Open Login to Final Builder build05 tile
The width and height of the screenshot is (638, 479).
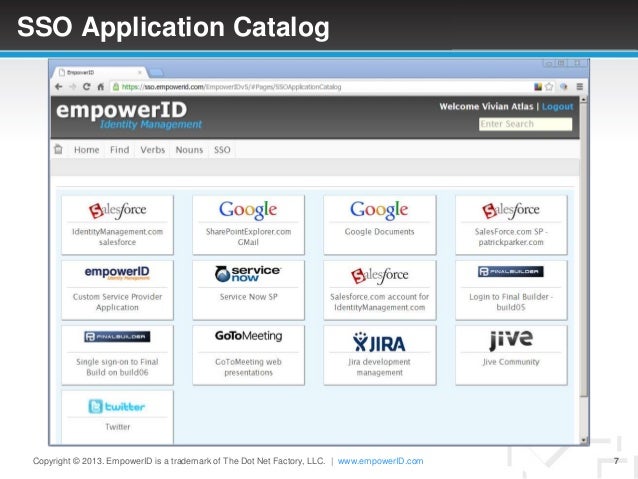(511, 290)
